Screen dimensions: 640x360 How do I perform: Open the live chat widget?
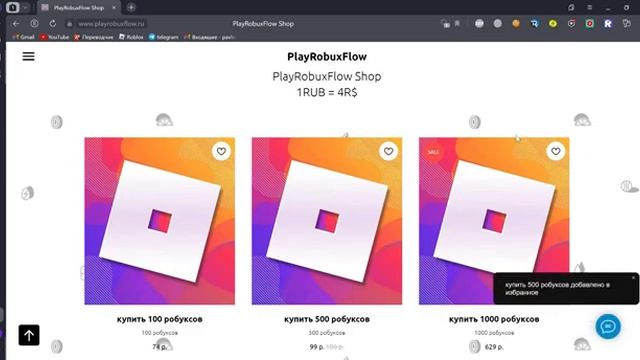point(608,327)
